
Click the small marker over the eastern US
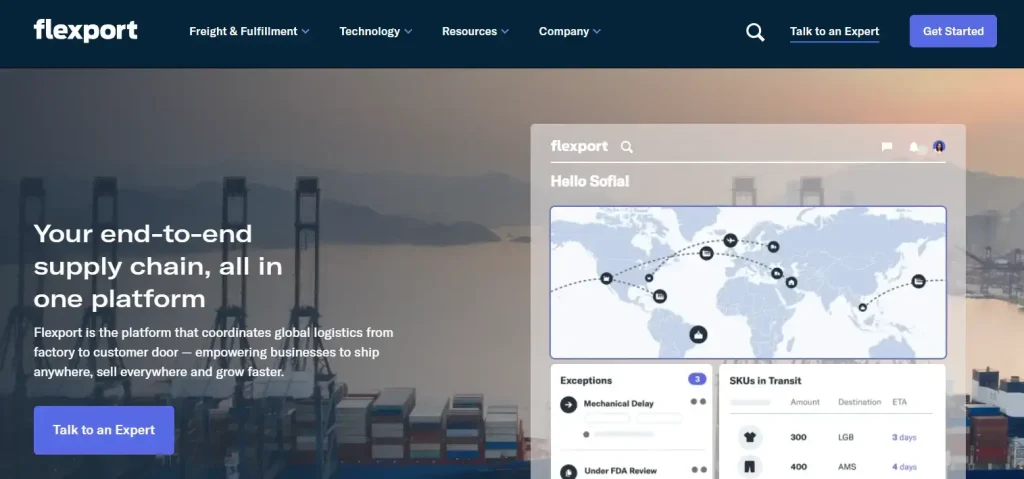[648, 278]
